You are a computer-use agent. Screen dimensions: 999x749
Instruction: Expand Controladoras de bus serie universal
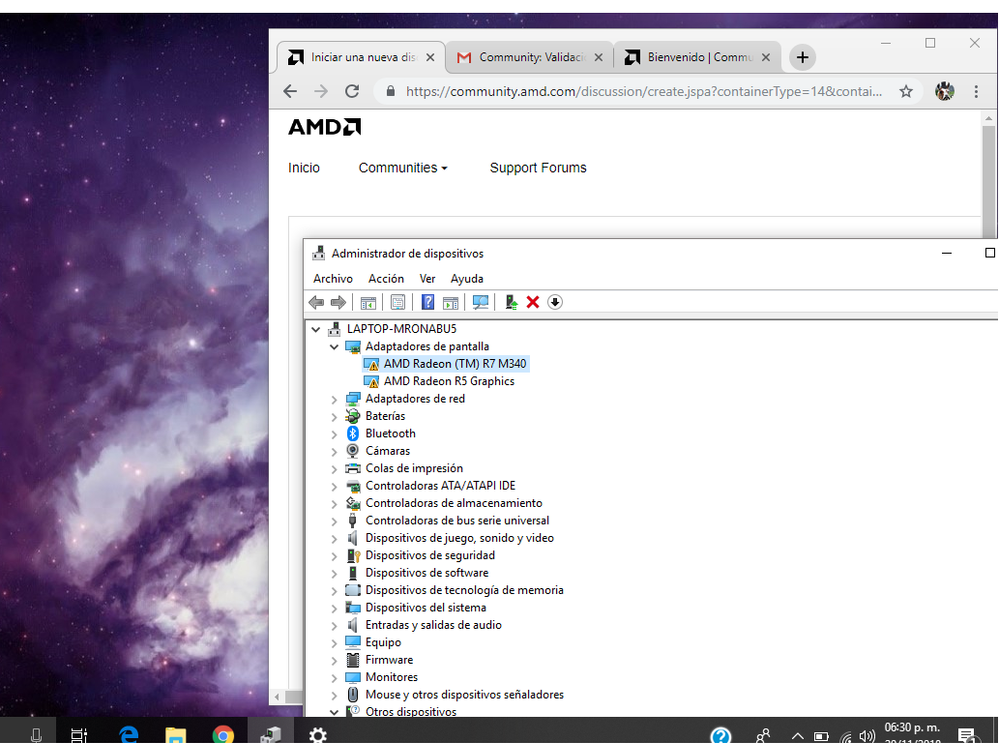click(x=334, y=521)
